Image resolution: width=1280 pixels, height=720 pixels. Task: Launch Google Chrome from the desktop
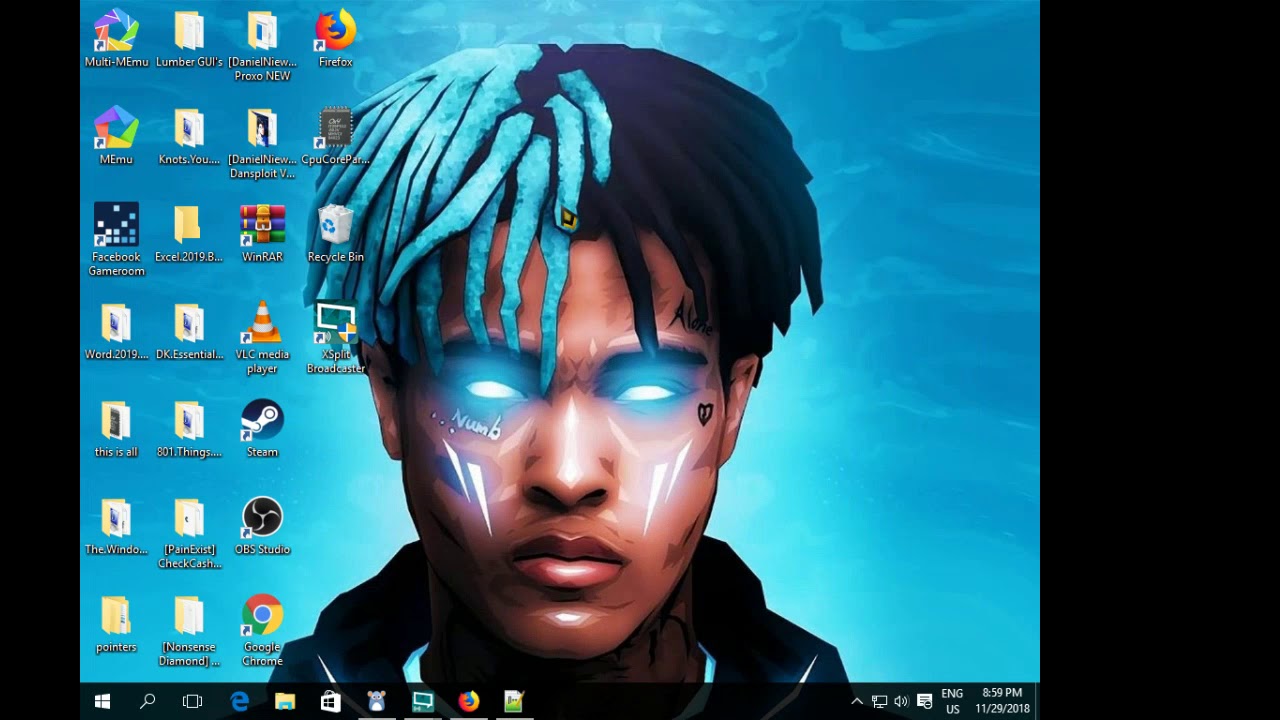pos(262,631)
